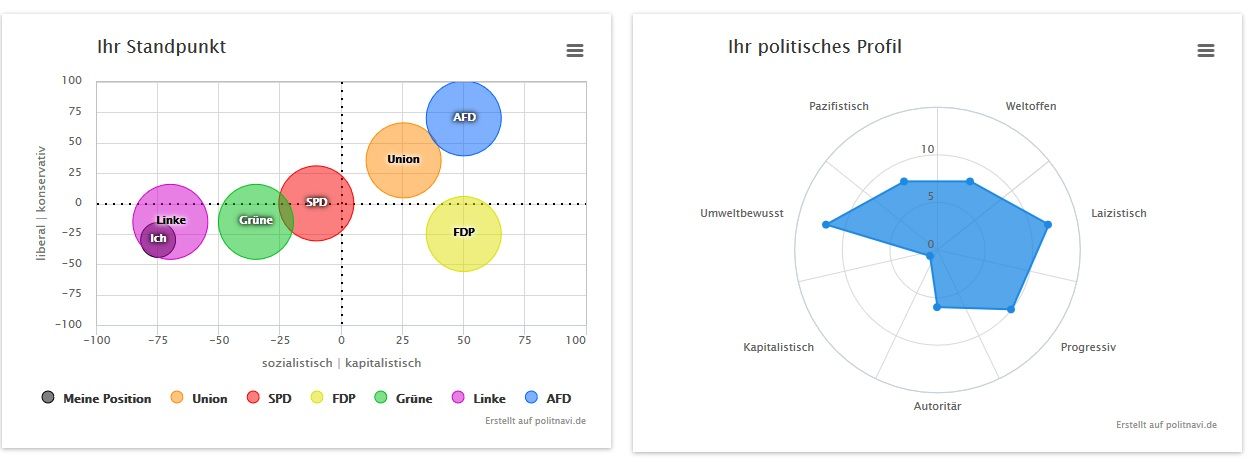This screenshot has height=462, width=1250.
Task: Hide the Linke series via legend
Action: point(477,398)
